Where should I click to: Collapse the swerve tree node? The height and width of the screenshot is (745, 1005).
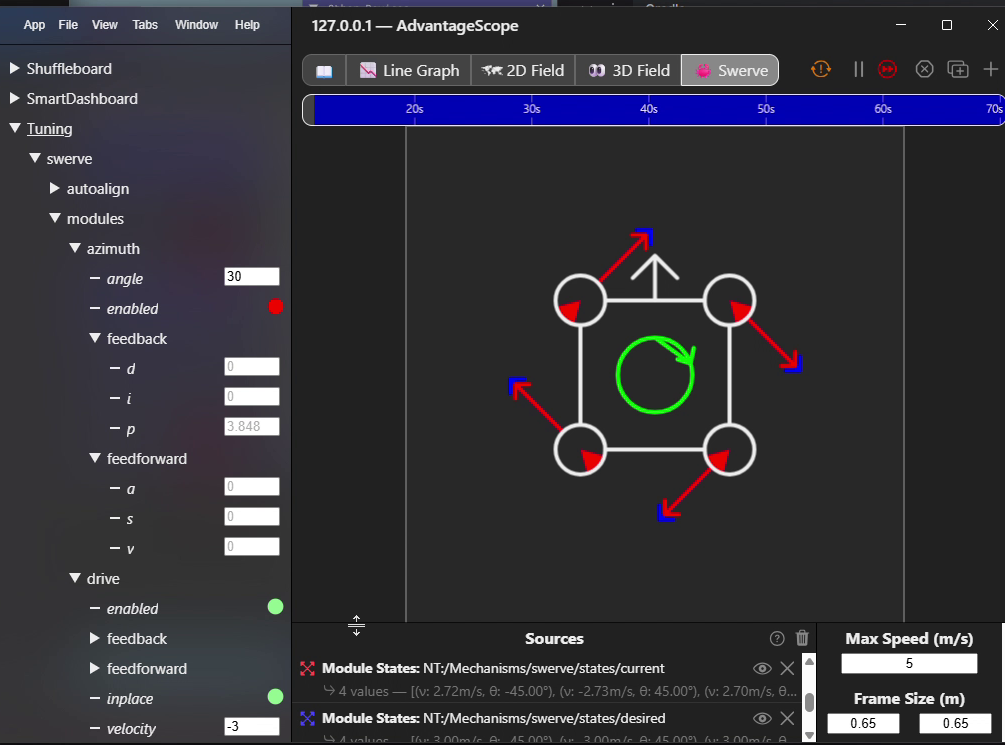(35, 158)
